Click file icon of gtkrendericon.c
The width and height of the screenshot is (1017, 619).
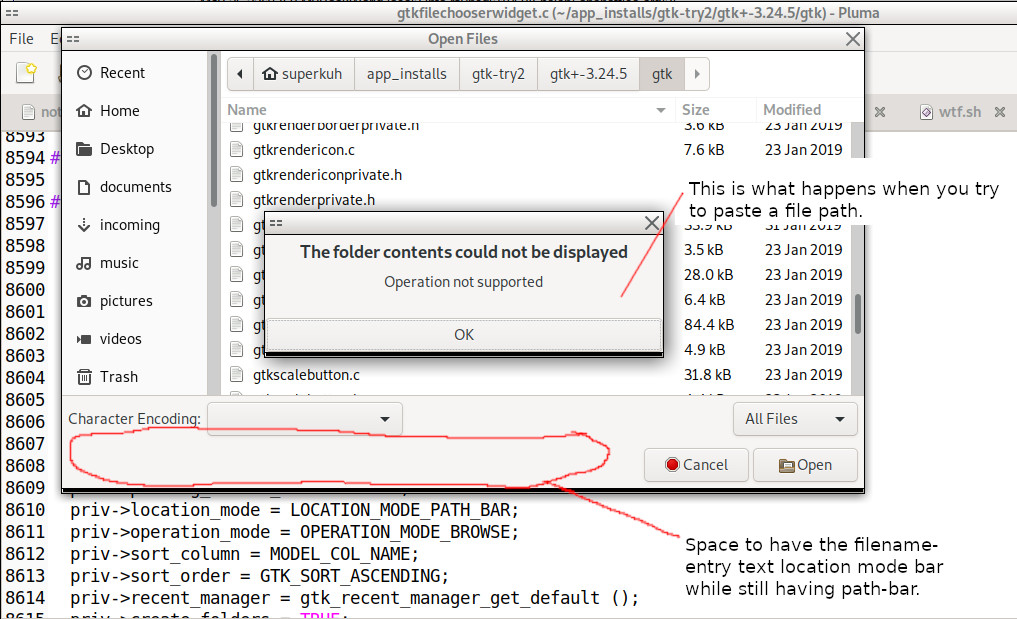coord(237,150)
